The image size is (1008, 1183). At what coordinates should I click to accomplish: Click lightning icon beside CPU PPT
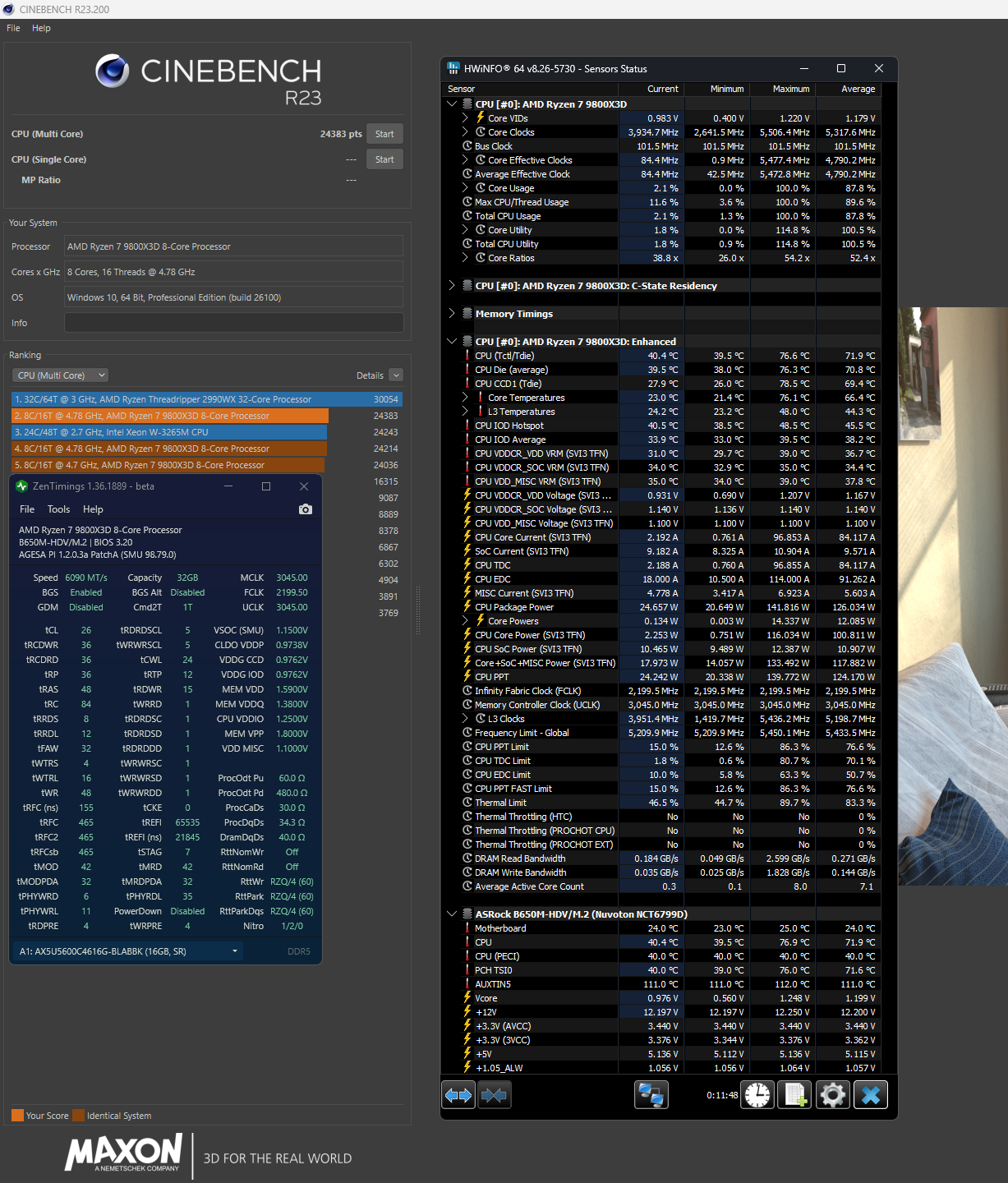click(x=467, y=677)
